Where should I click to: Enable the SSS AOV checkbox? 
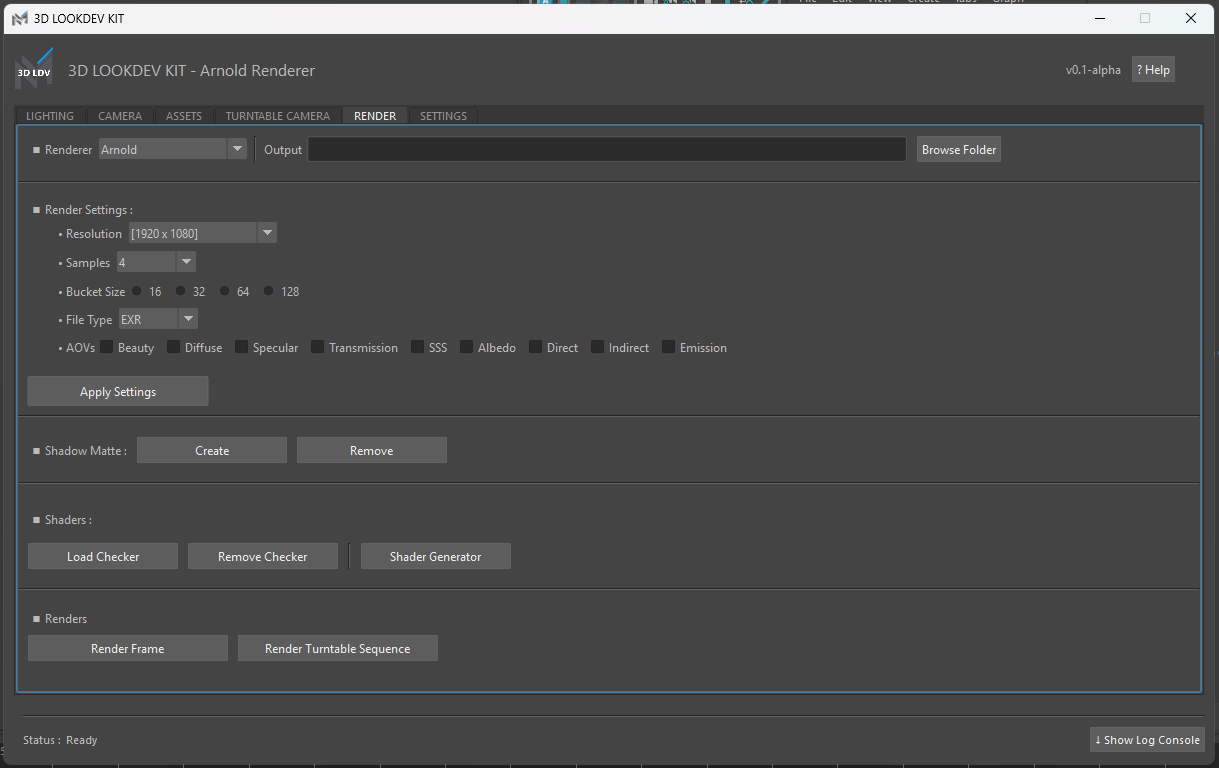(x=417, y=347)
